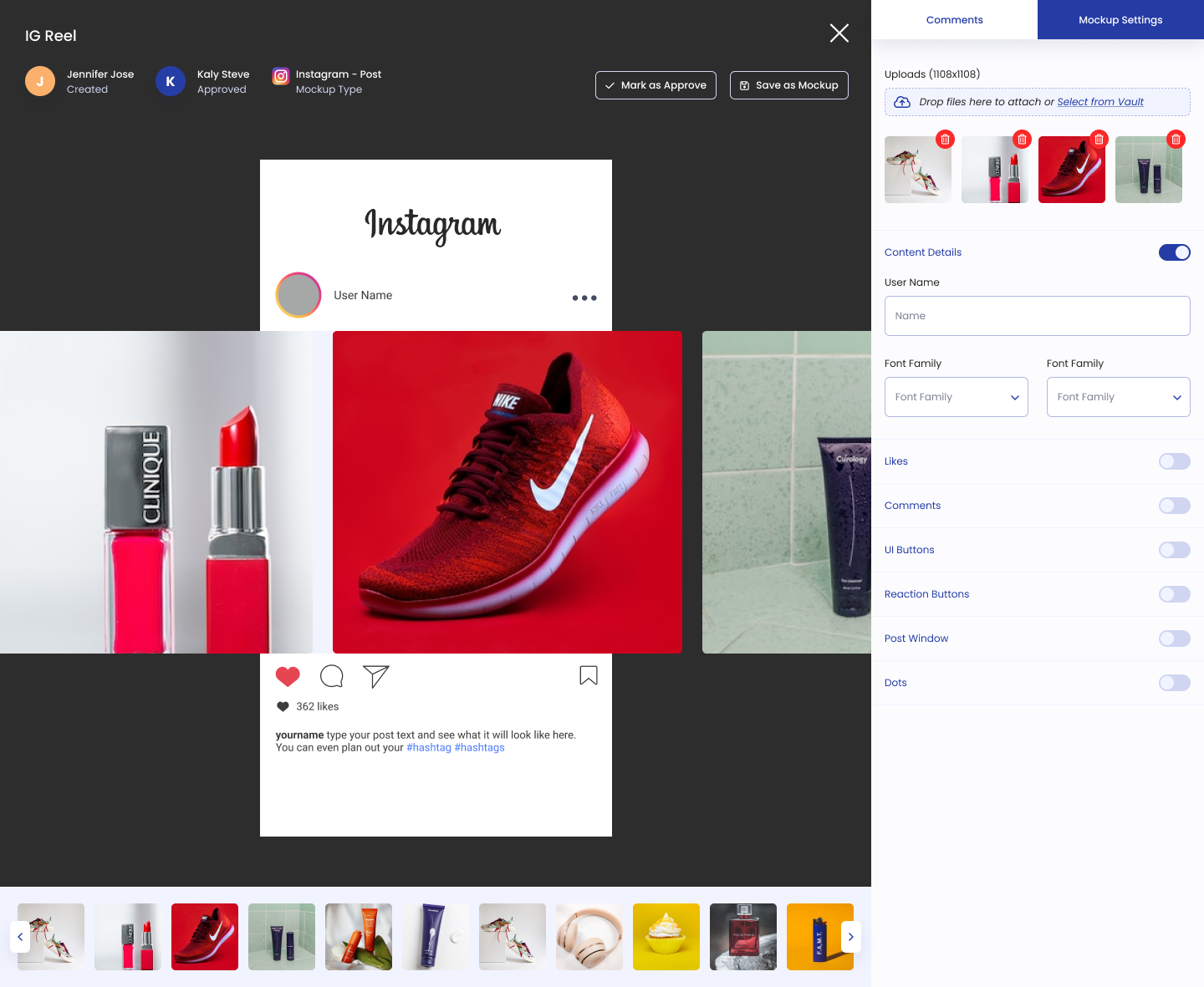Screen dimensions: 1204x987
Task: Turn off the Content Details toggle
Action: click(1175, 252)
